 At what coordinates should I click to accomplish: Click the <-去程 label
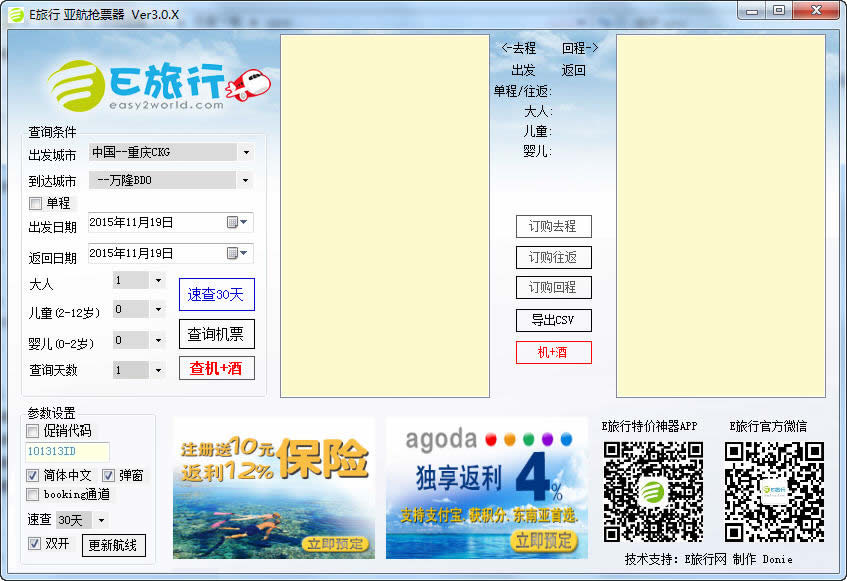[x=519, y=49]
